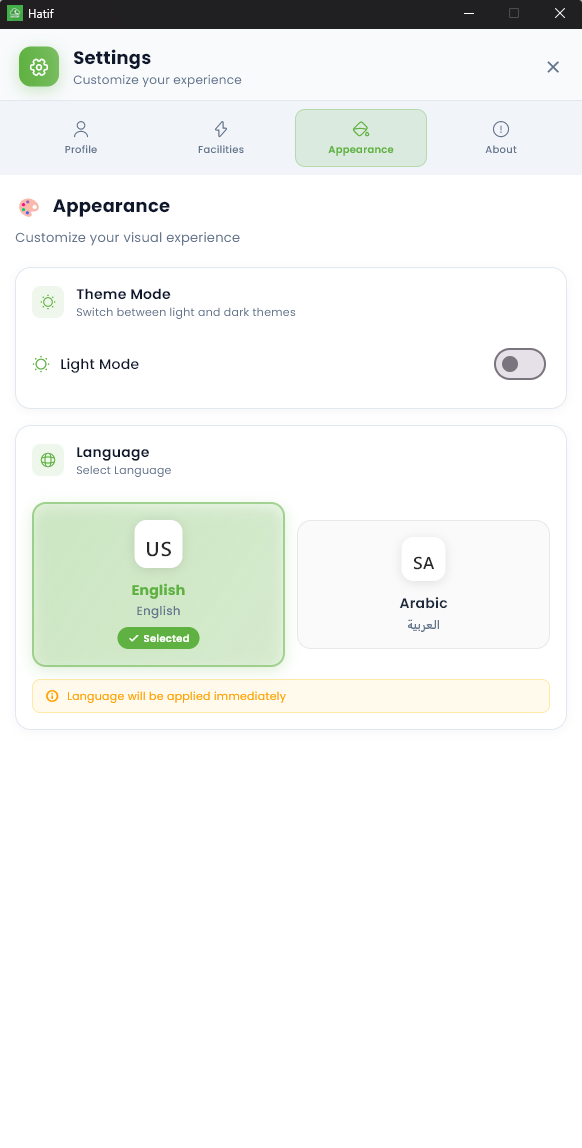The width and height of the screenshot is (582, 1148).
Task: Enable dark theme with the Light Mode toggle
Action: click(x=519, y=364)
